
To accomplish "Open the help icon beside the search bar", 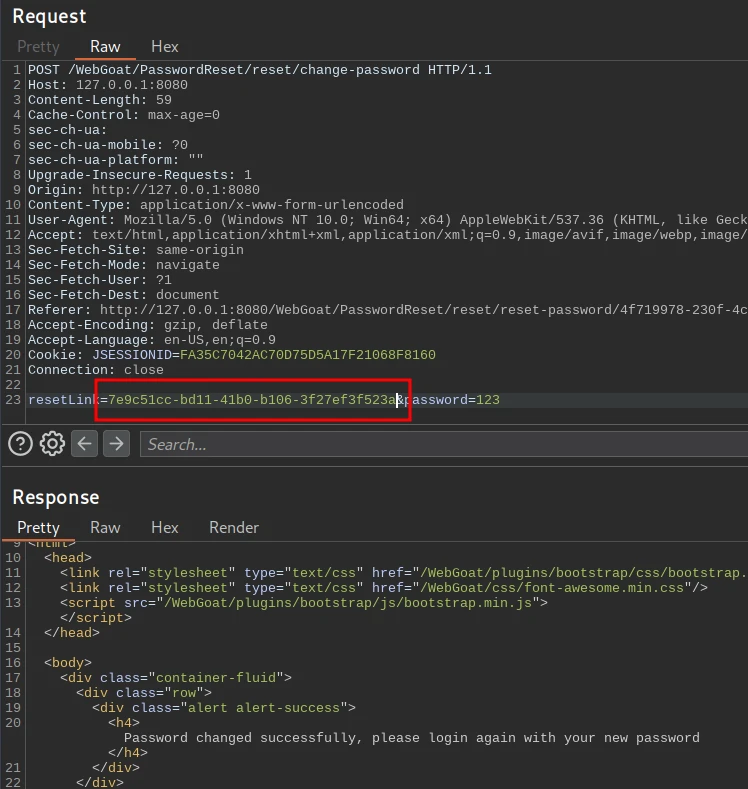I will (20, 443).
